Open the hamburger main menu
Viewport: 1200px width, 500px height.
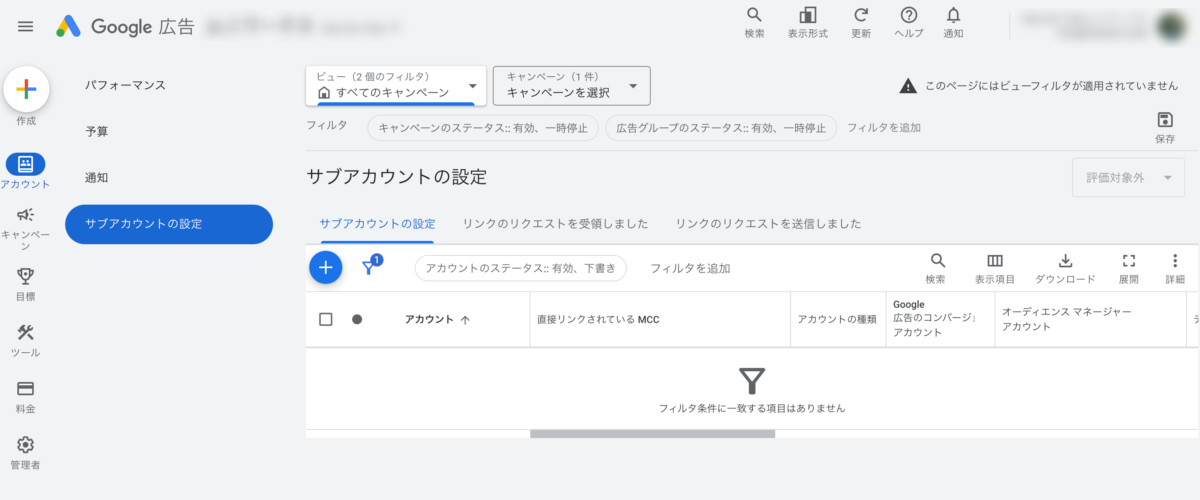coord(26,26)
